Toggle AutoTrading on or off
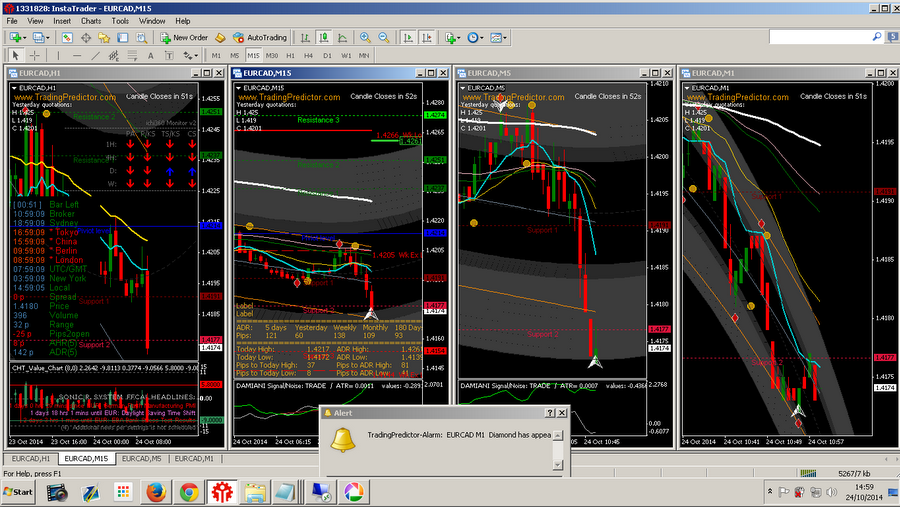The width and height of the screenshot is (900, 507). click(x=260, y=37)
